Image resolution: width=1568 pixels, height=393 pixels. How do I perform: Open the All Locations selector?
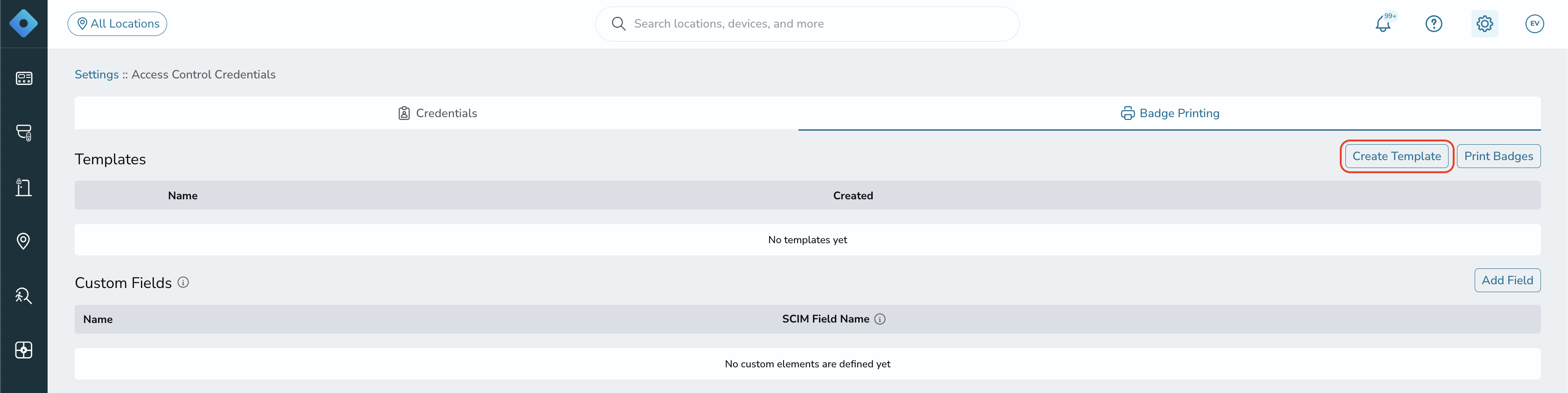coord(118,24)
